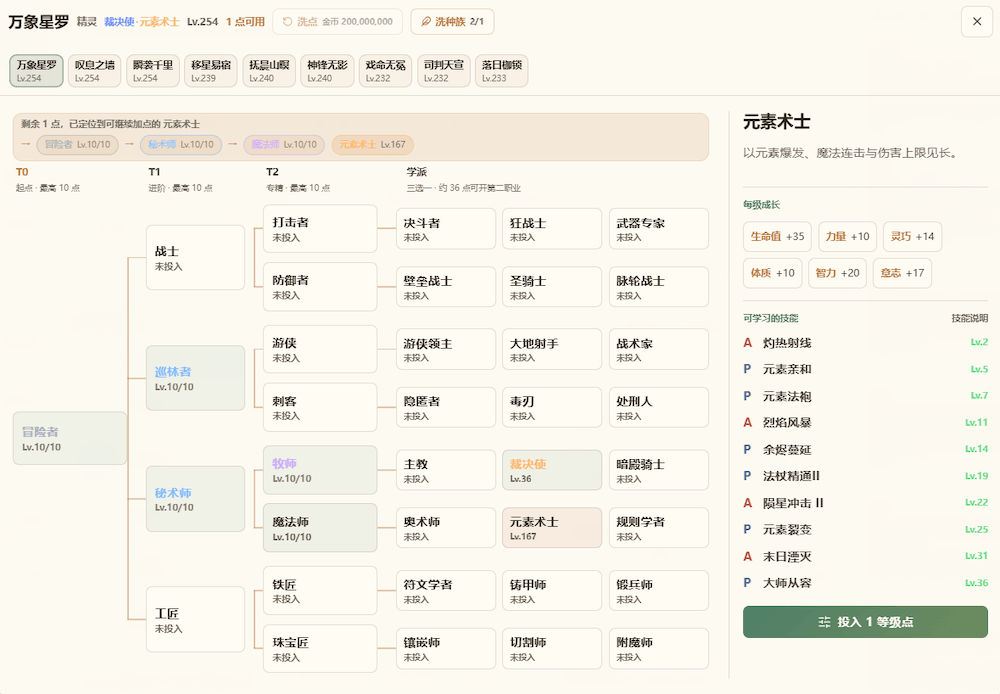Image resolution: width=1000 pixels, height=694 pixels.
Task: Click the 大师从容 skill row
Action: (x=865, y=582)
